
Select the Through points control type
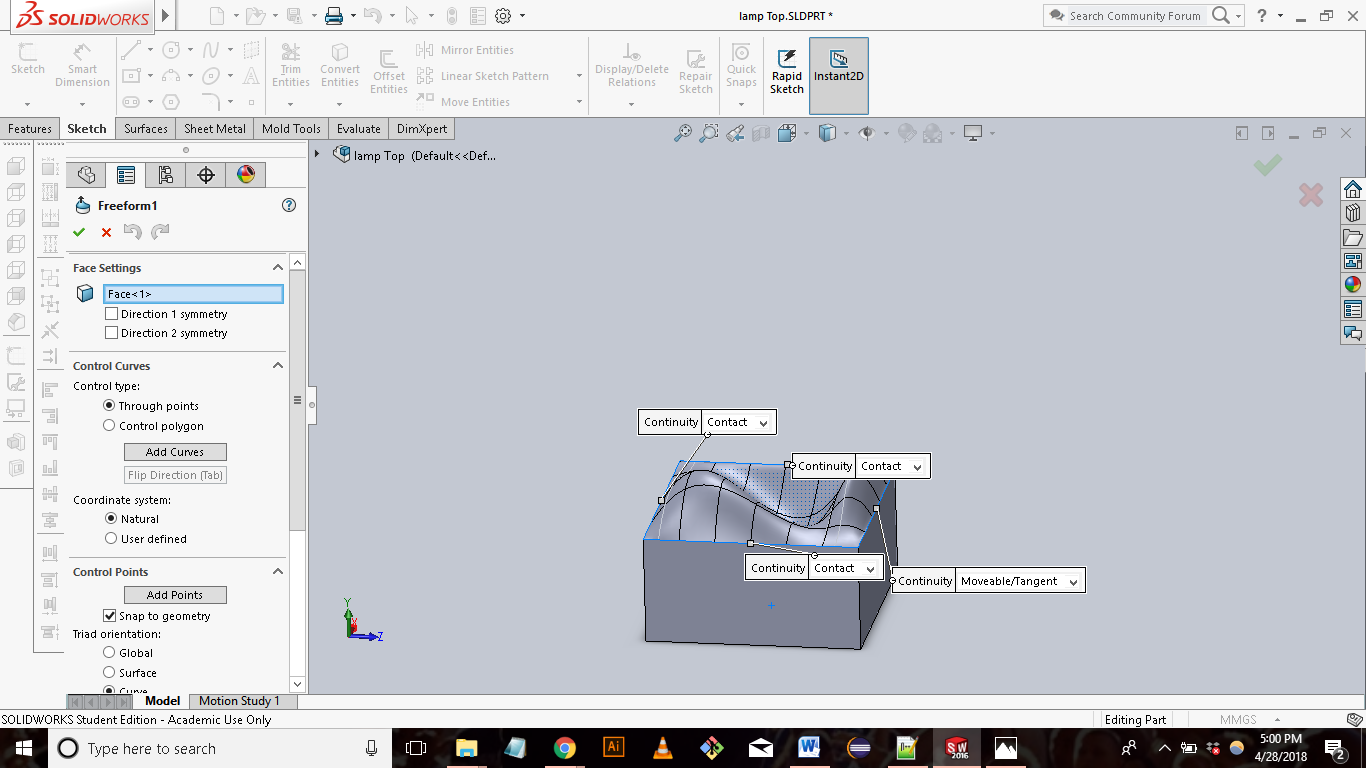pos(110,406)
